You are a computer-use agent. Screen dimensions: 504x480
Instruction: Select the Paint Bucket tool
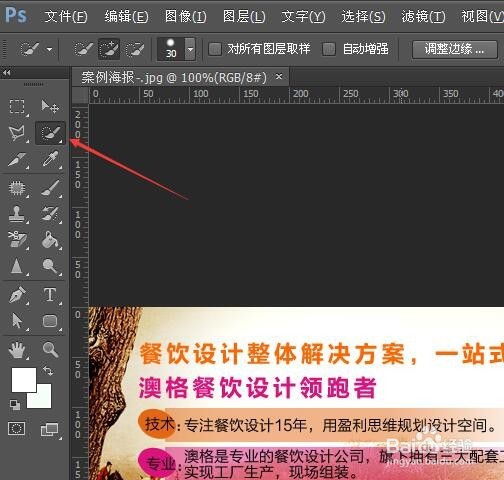(x=50, y=240)
